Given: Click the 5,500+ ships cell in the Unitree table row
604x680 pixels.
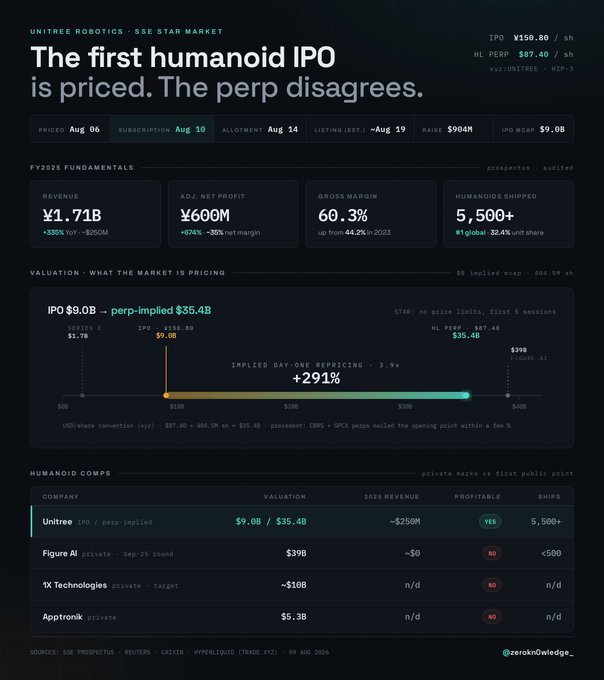Looking at the screenshot, I should click(x=546, y=522).
